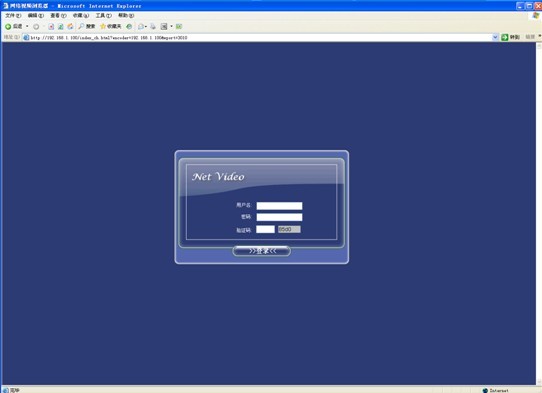Open the Tools menu
Viewport: 542px width, 393px height.
(103, 16)
